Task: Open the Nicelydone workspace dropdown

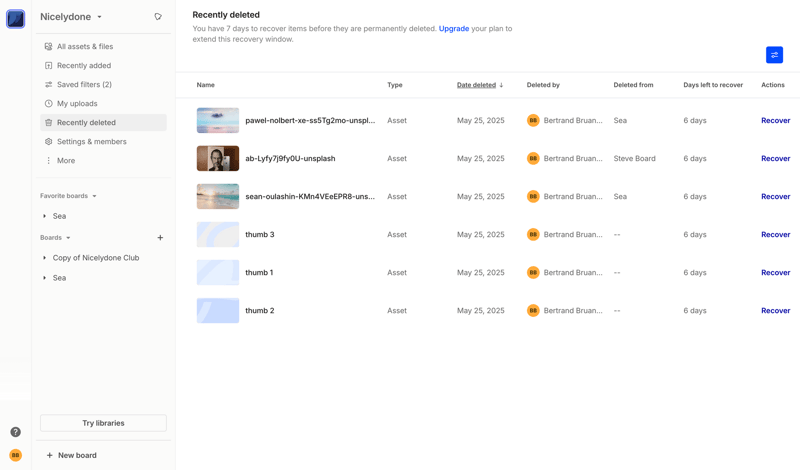Action: pos(71,17)
